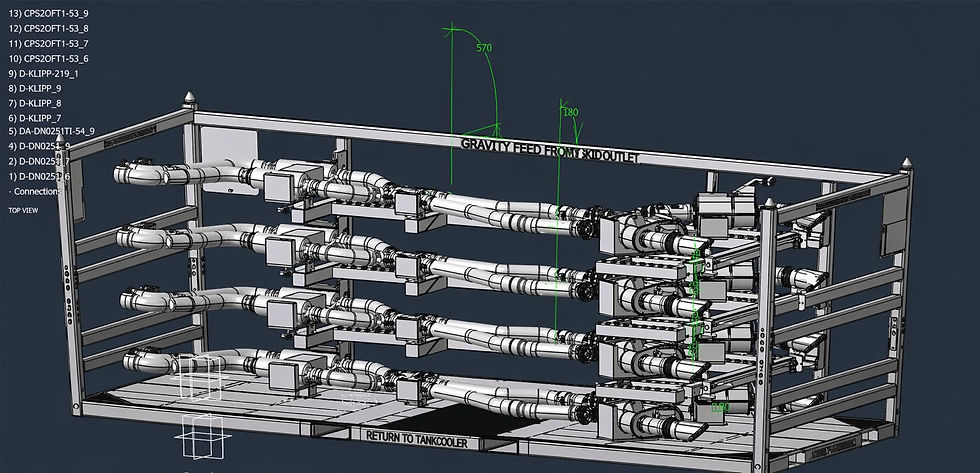
Task: Click the Connections list heading
Action: coord(34,191)
